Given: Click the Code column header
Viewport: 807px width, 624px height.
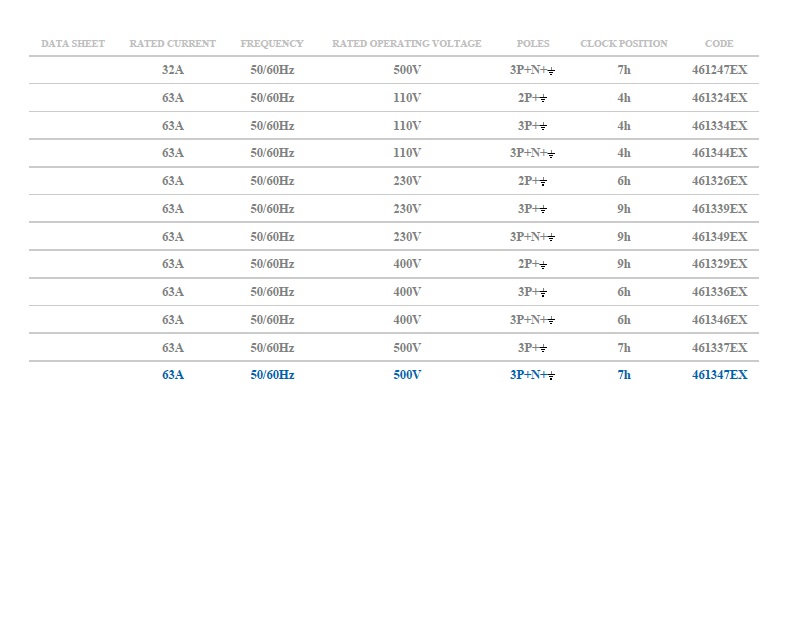Looking at the screenshot, I should pyautogui.click(x=719, y=44).
